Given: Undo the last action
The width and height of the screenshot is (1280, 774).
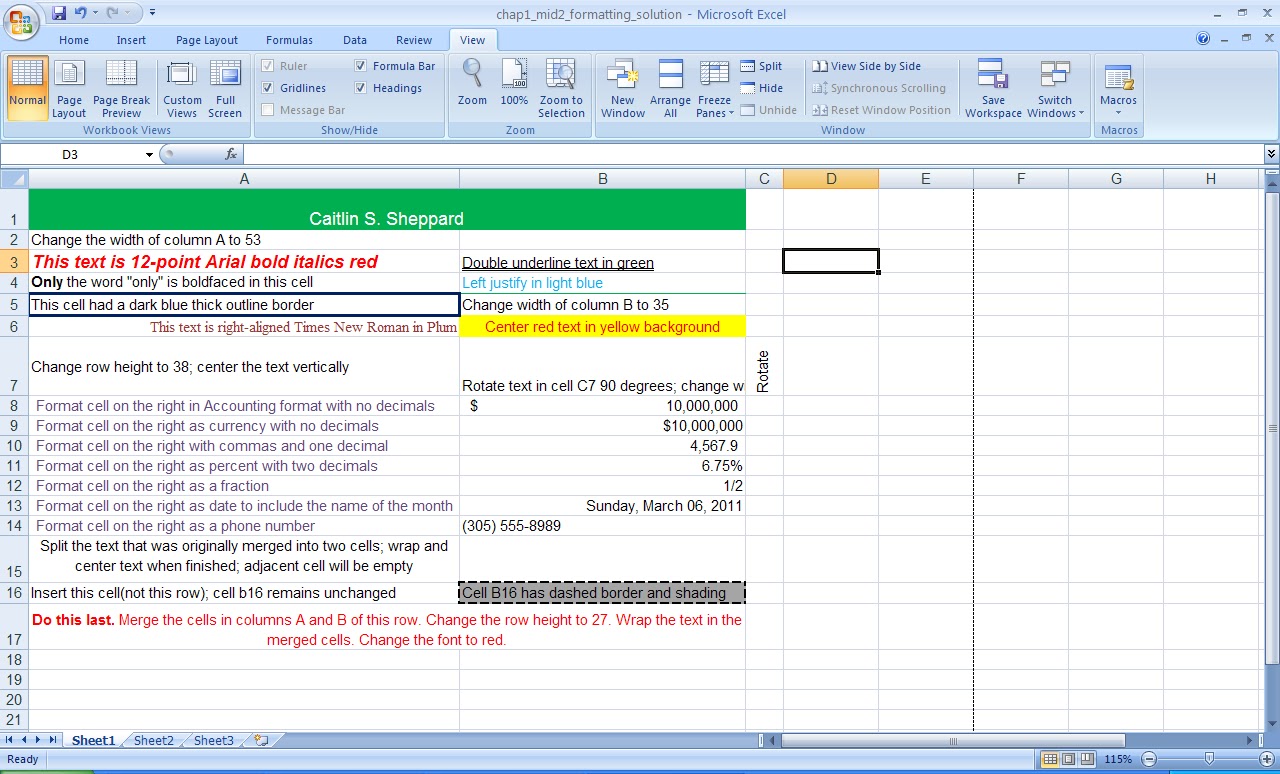Looking at the screenshot, I should click(81, 13).
